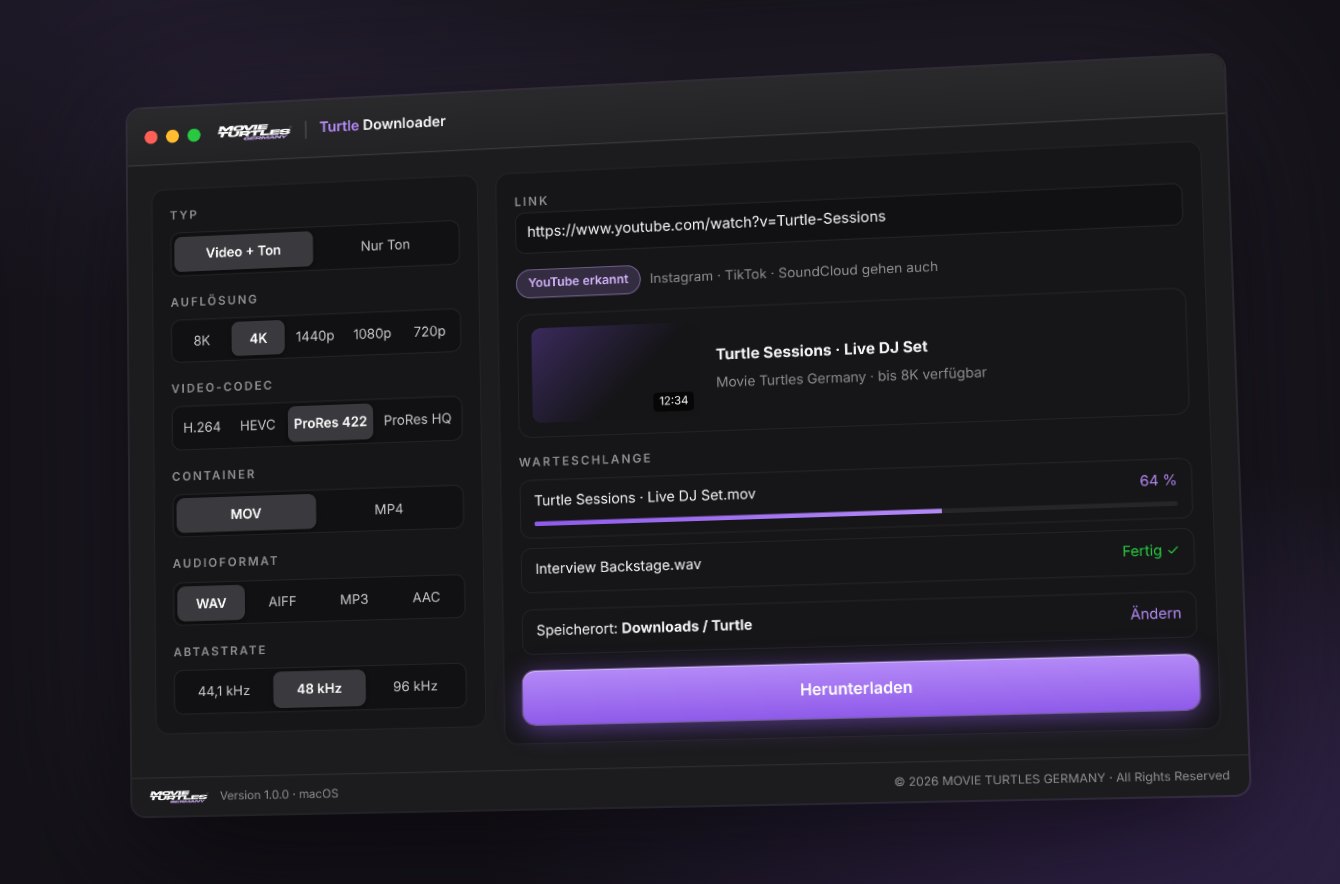This screenshot has width=1340, height=884.
Task: Switch resolution to 1080p
Action: (372, 334)
